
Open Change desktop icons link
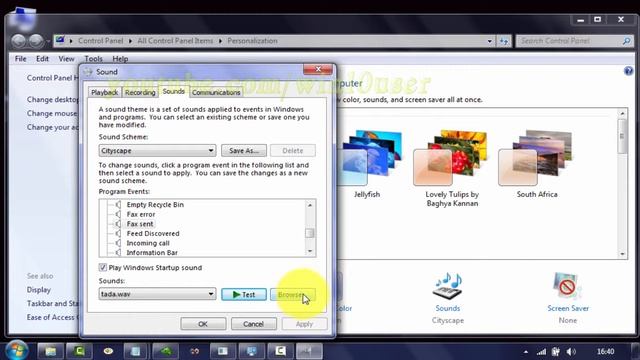click(x=53, y=100)
